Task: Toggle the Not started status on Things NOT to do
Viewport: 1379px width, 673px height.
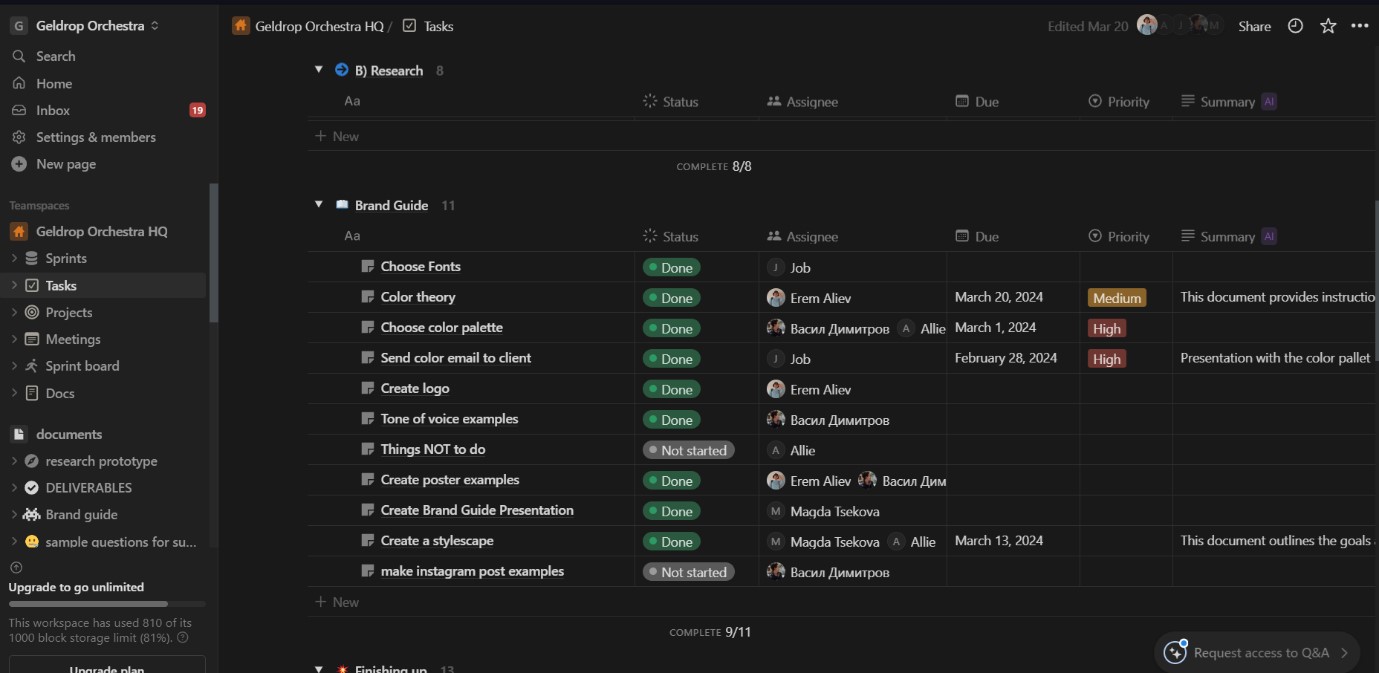Action: coord(688,451)
